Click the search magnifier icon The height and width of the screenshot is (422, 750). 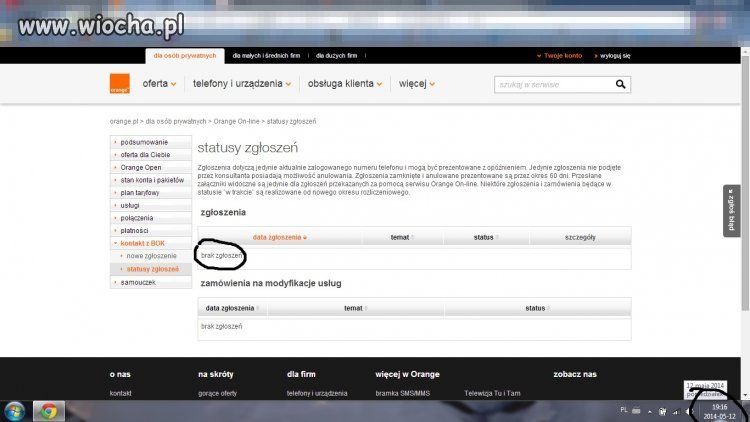click(620, 85)
